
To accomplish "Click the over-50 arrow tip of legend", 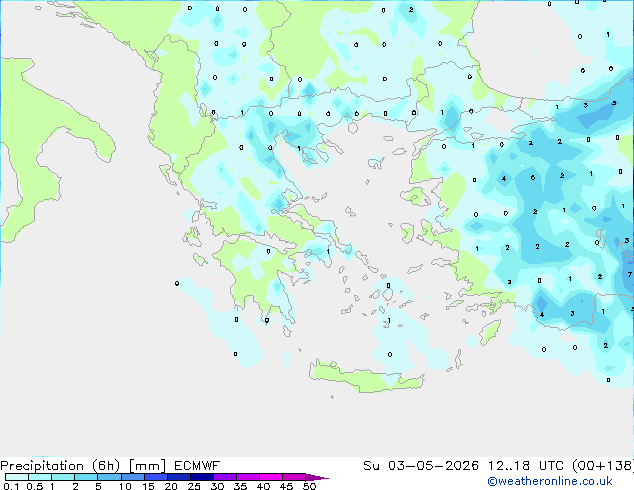I will point(317,477).
